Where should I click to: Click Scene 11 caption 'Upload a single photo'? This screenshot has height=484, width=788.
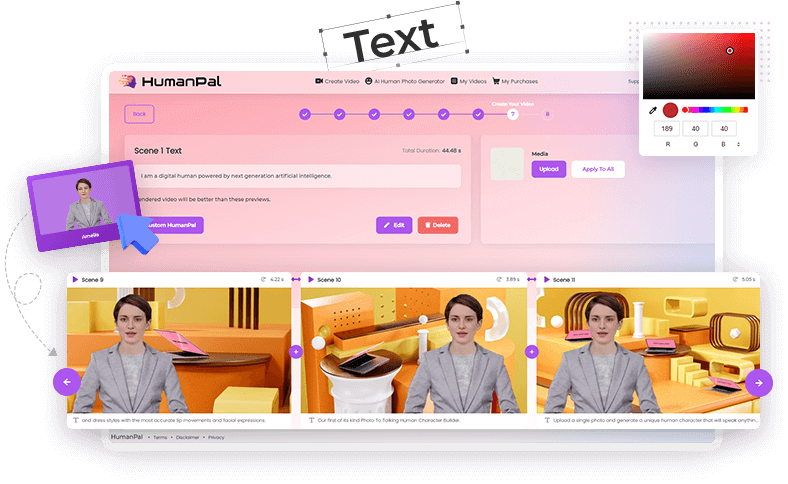656,420
